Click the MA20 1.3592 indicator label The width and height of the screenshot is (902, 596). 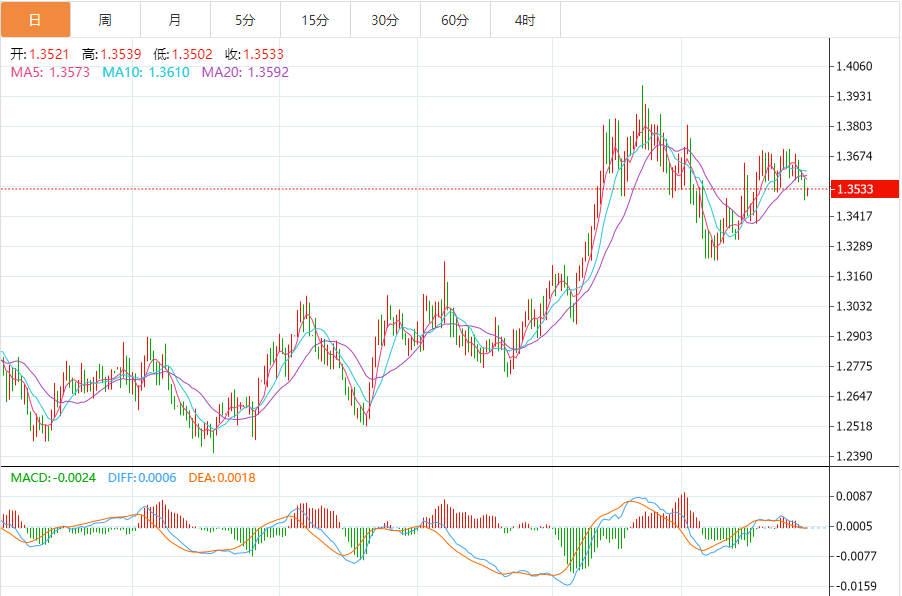(245, 72)
